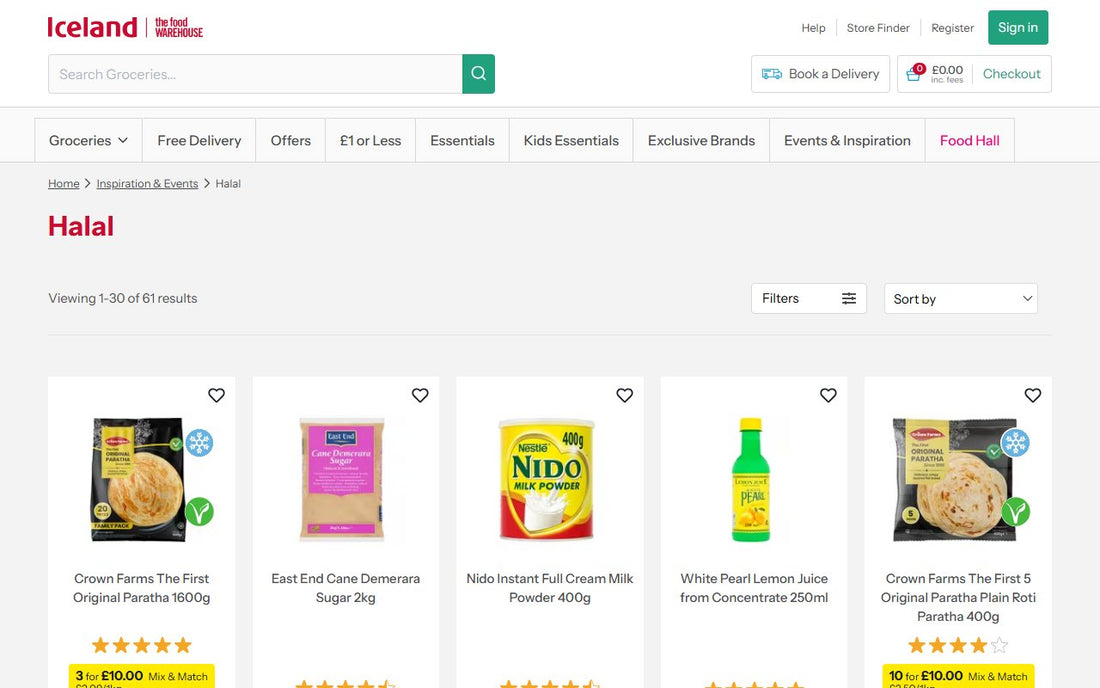The height and width of the screenshot is (688, 1100).
Task: Click vegan leaf badge on Paratha 400g
Action: [1015, 511]
